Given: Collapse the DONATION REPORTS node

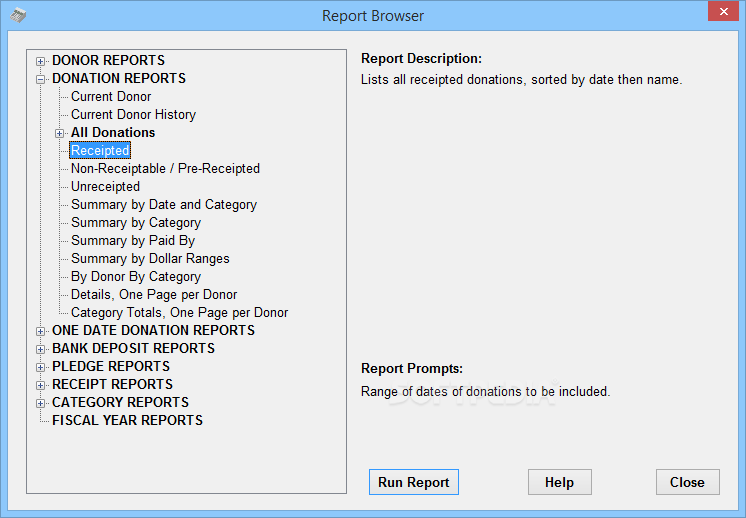Looking at the screenshot, I should coord(40,79).
